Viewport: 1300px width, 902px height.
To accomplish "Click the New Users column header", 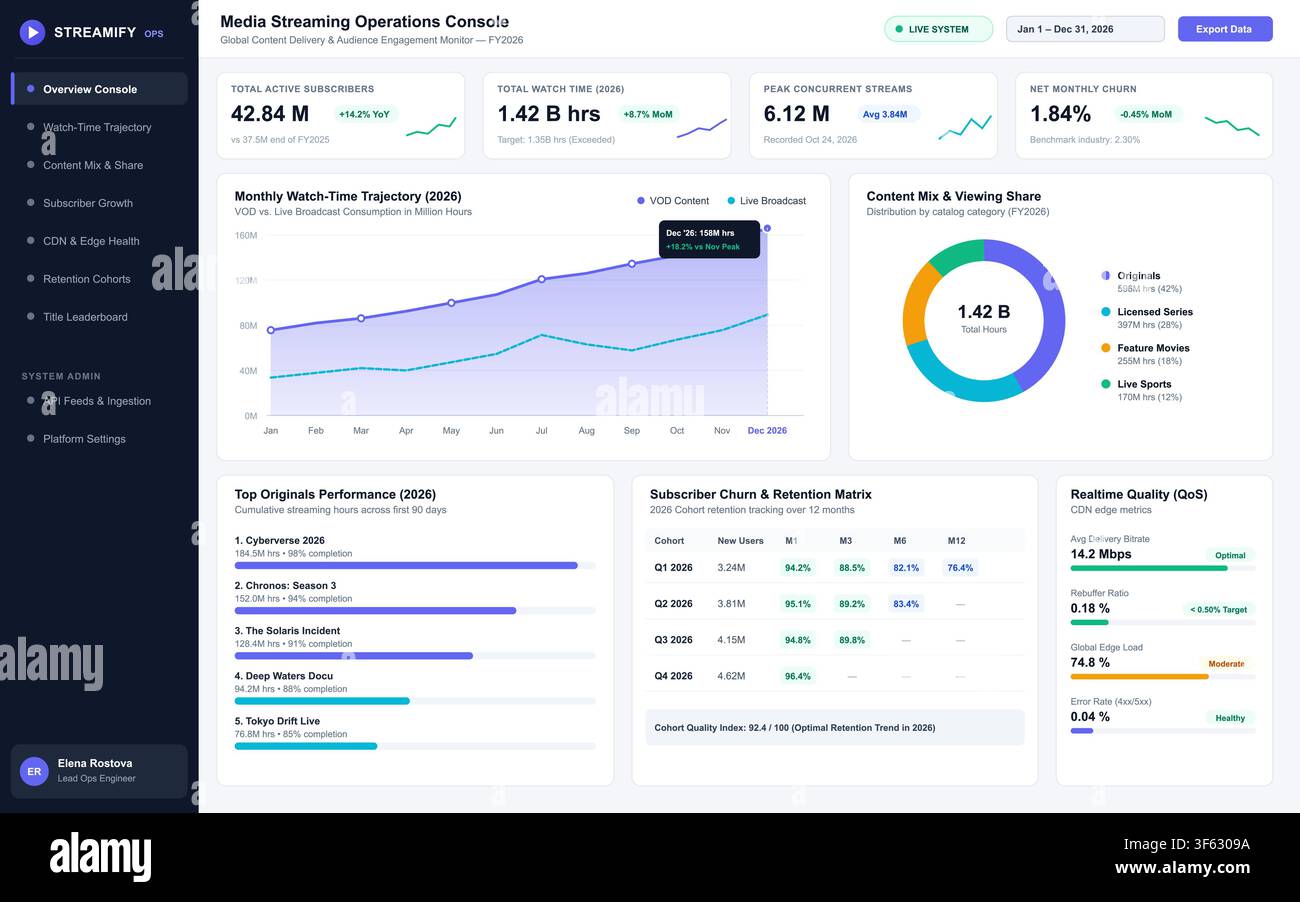I will pyautogui.click(x=740, y=541).
